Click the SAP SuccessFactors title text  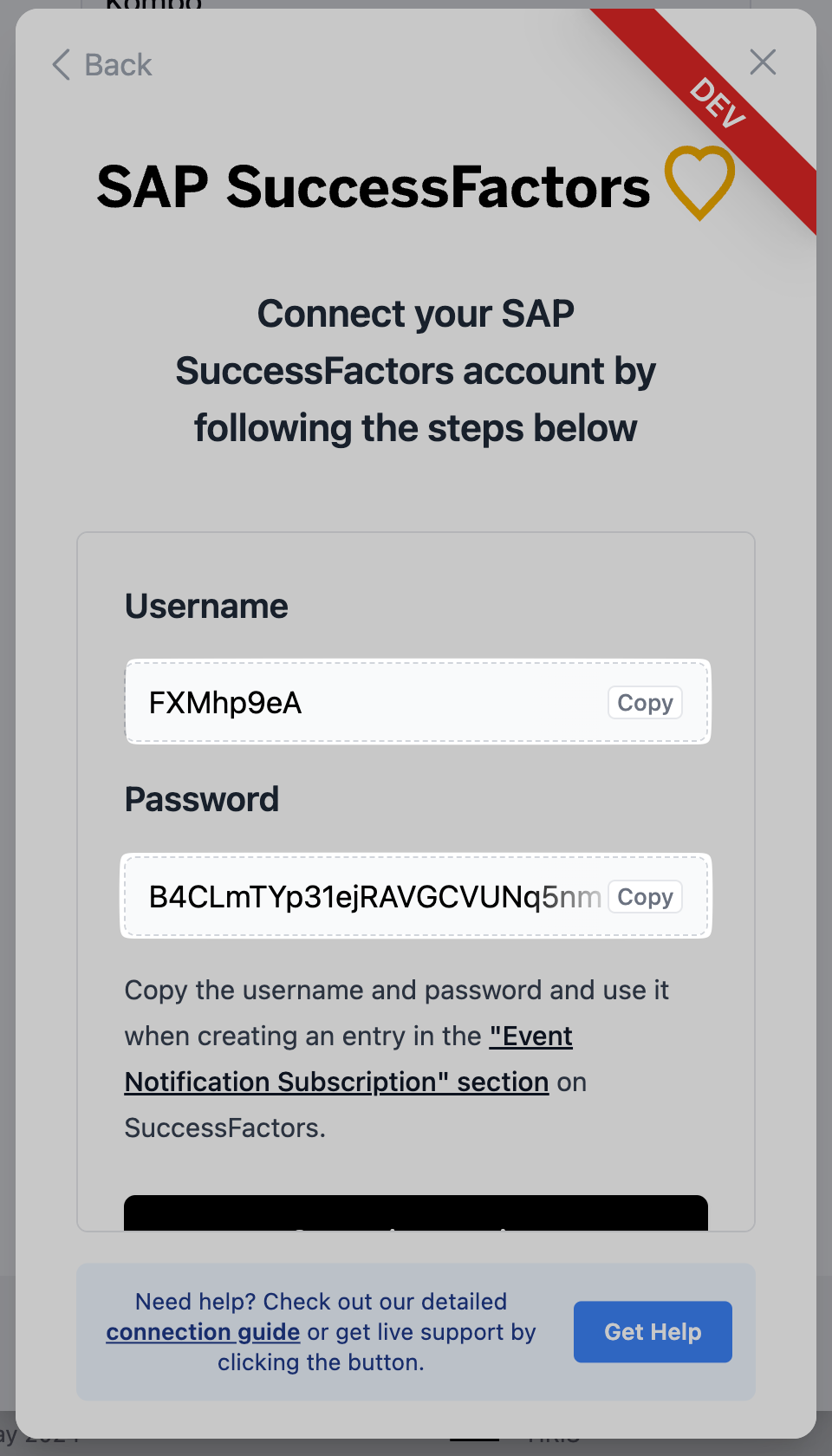point(374,187)
